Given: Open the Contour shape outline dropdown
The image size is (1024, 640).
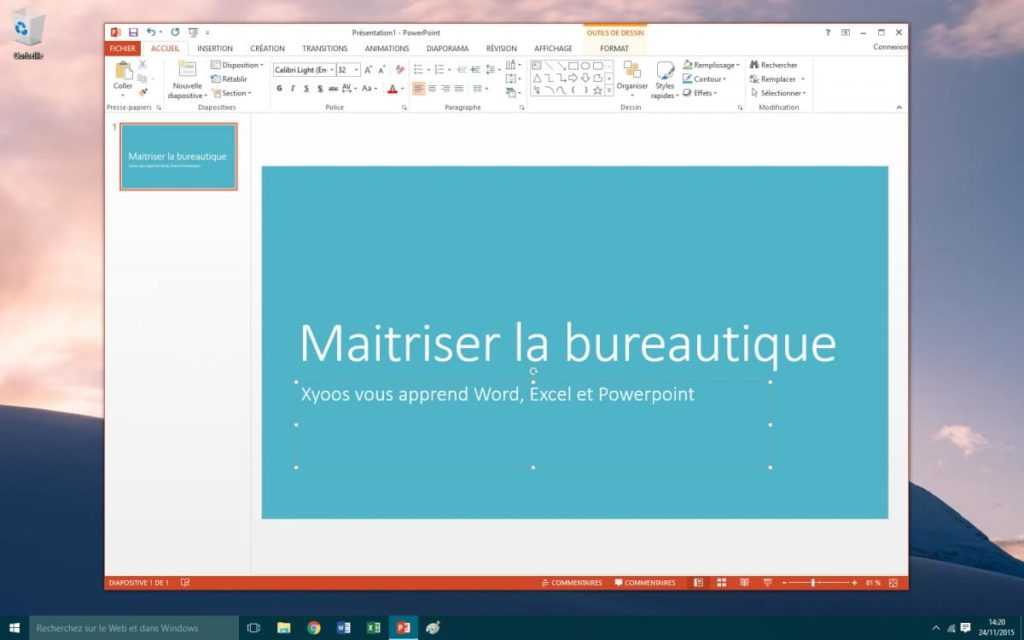Looking at the screenshot, I should click(x=704, y=78).
